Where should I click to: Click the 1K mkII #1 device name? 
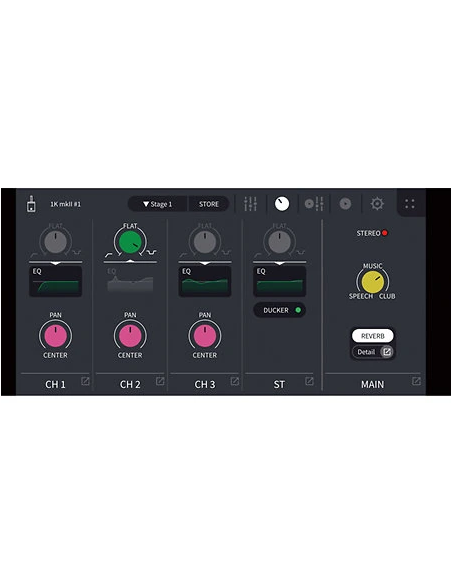(66, 204)
